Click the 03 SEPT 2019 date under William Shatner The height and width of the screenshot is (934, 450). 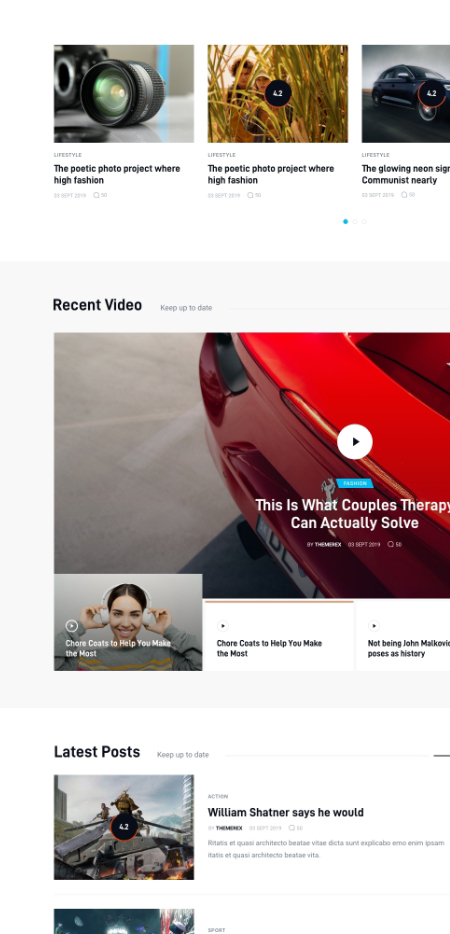pyautogui.click(x=265, y=828)
